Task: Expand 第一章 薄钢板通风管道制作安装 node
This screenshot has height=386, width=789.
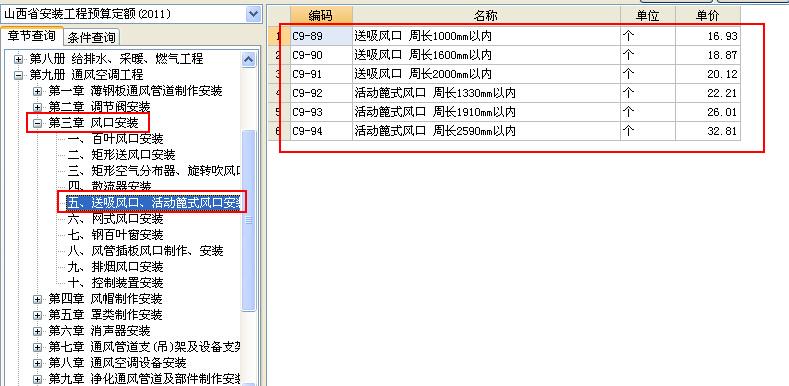Action: pos(37,92)
